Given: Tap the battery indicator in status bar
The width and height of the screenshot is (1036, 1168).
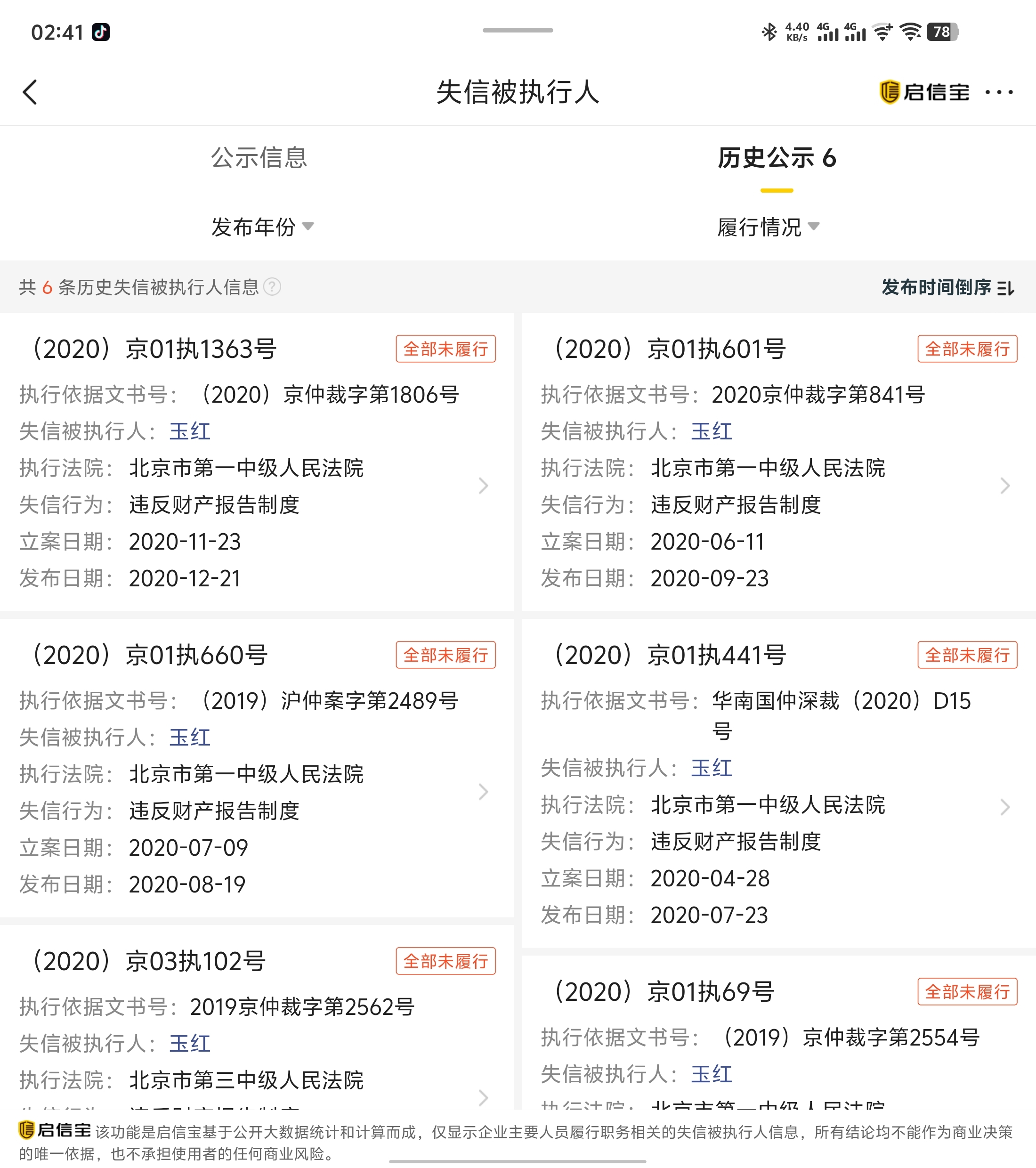Looking at the screenshot, I should [942, 32].
